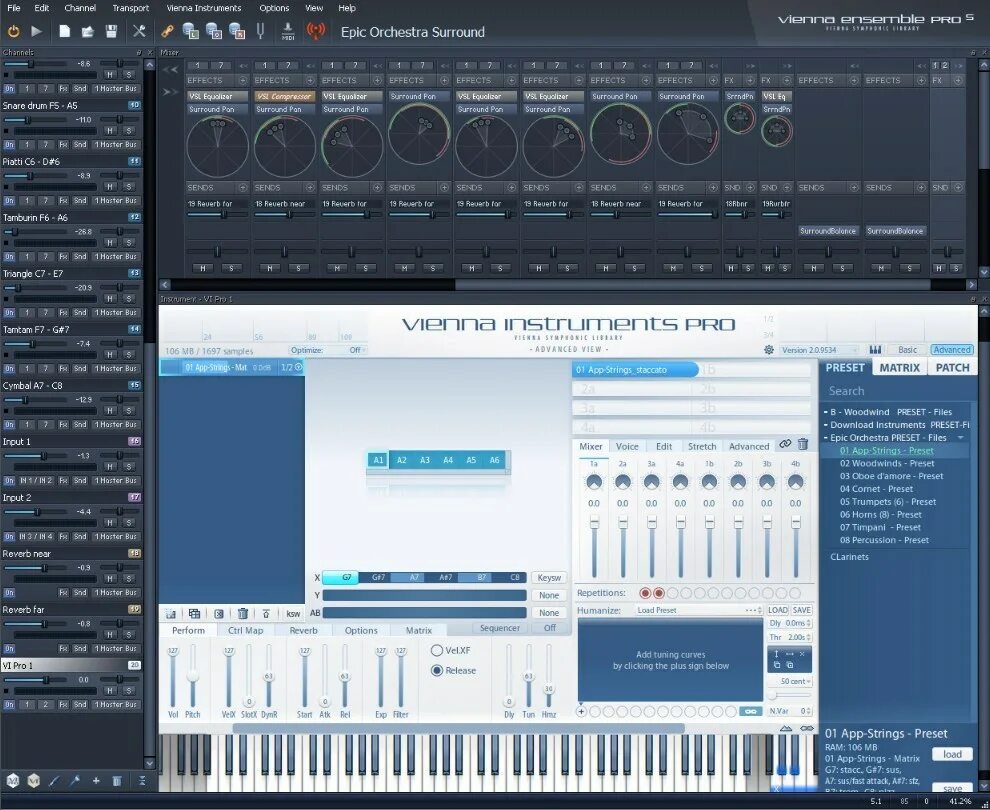990x810 pixels.
Task: Solo the first mixer strip with S button
Action: (230, 268)
